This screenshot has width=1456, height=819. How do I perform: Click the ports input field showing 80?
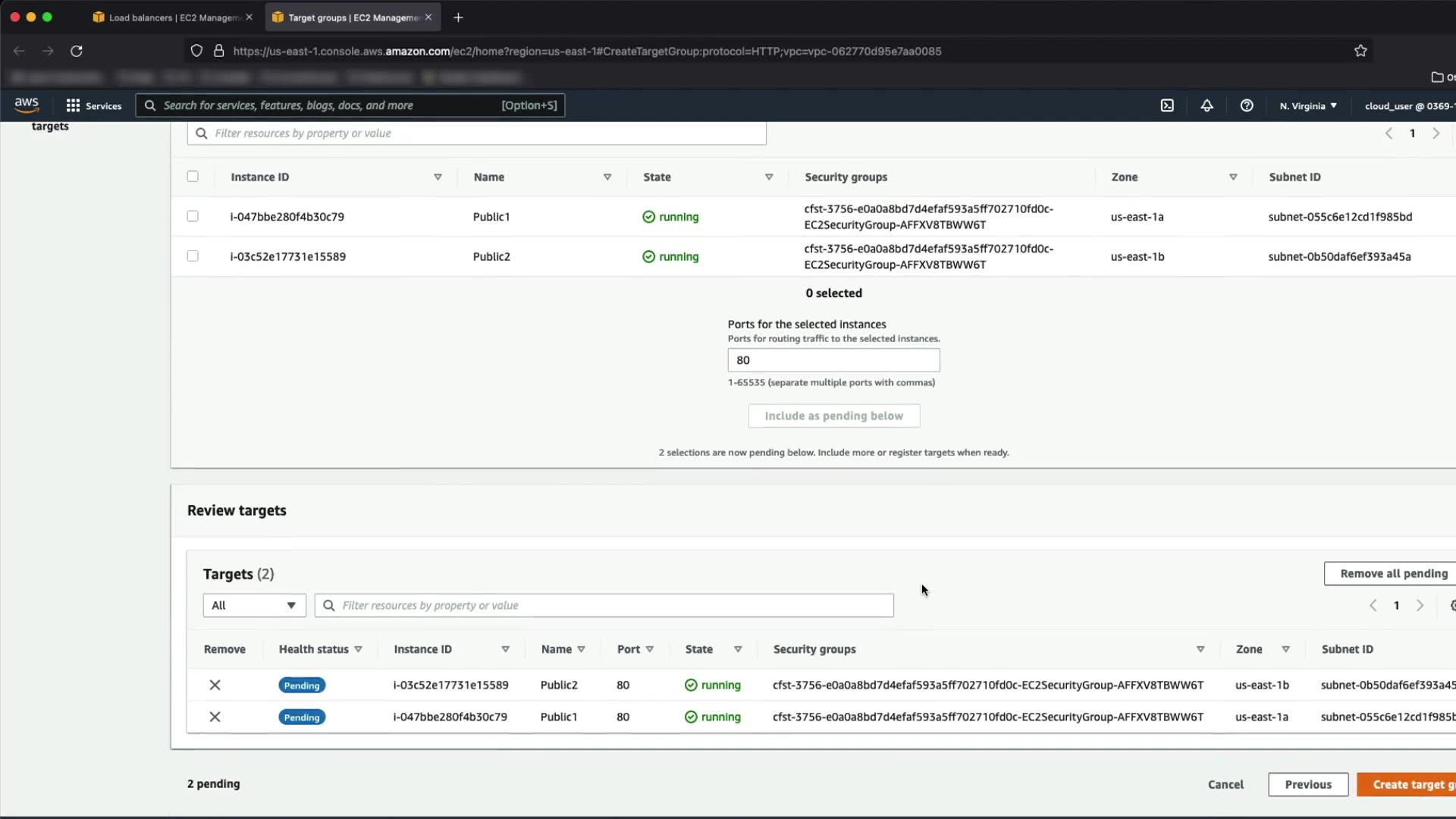point(833,360)
